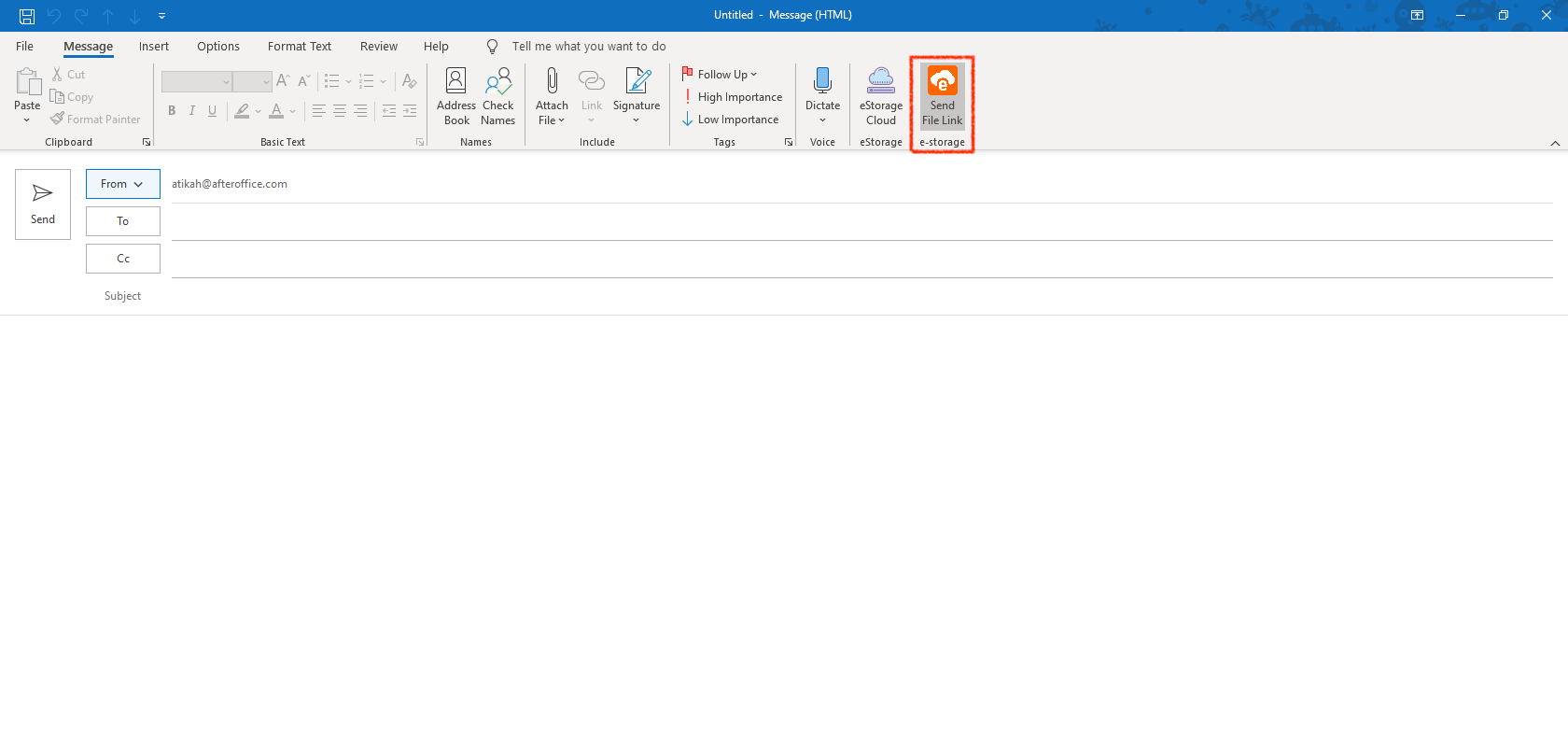Image resolution: width=1568 pixels, height=732 pixels.
Task: Collapse the ribbon with the chevron arrow
Action: coord(1555,143)
